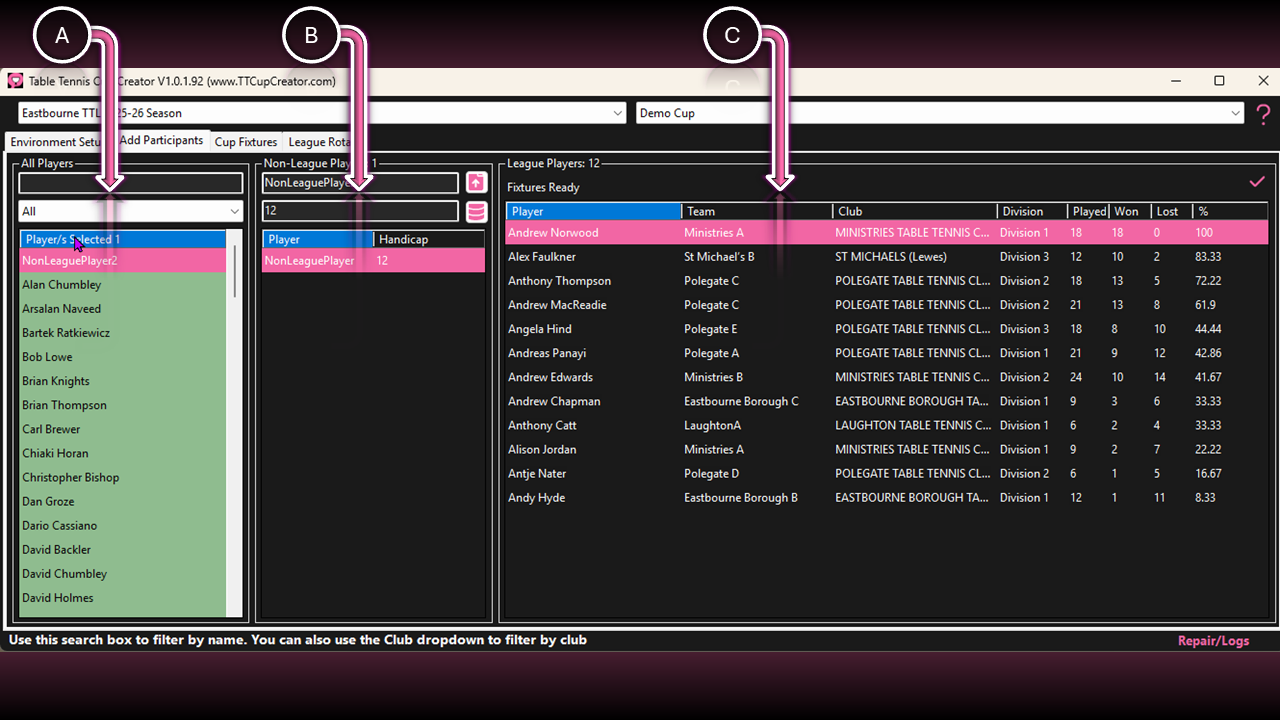Select the Alison Jordan row
The image size is (1280, 720).
click(887, 449)
